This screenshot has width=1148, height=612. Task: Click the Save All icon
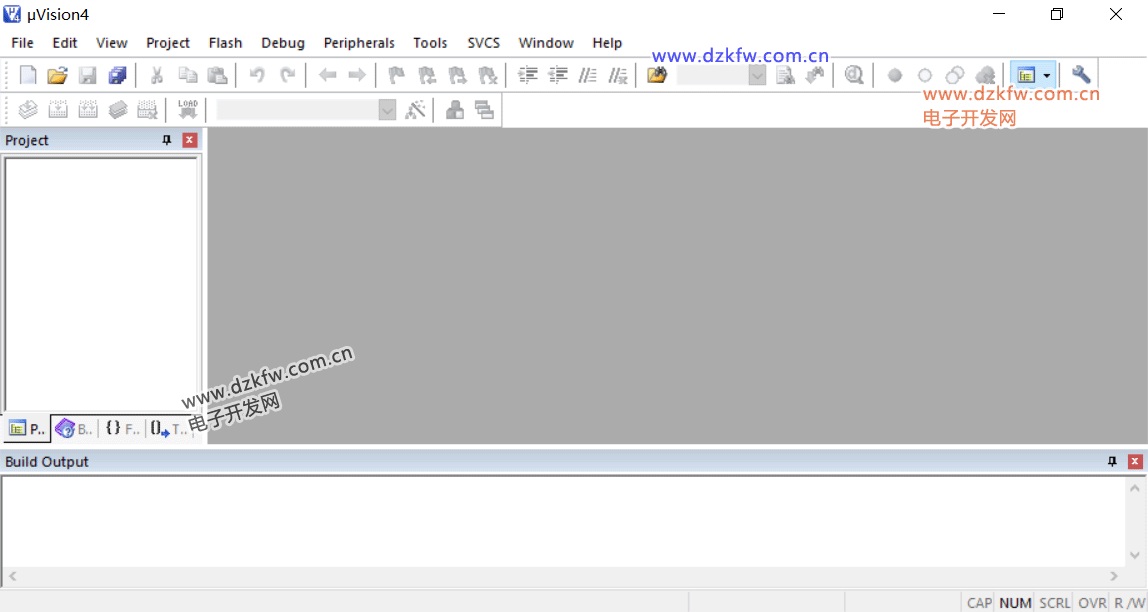point(118,75)
